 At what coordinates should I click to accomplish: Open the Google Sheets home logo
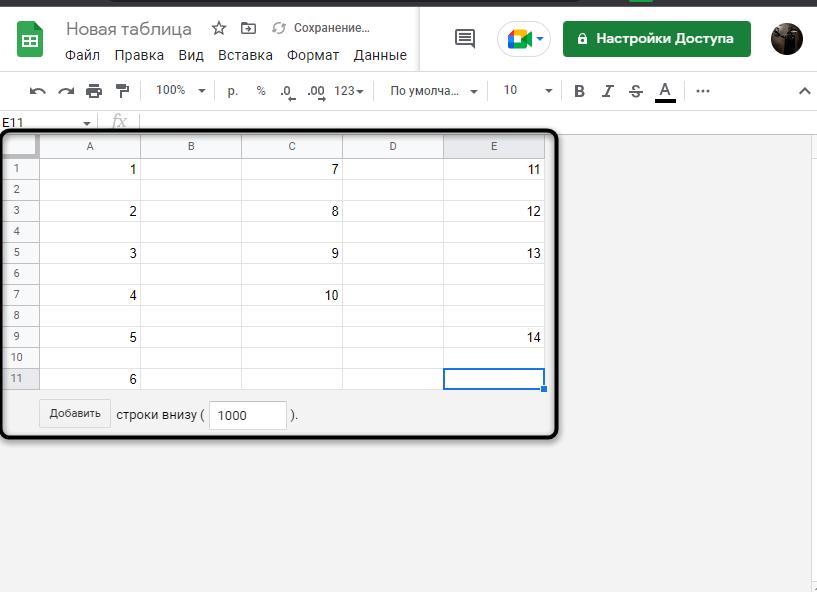coord(30,40)
